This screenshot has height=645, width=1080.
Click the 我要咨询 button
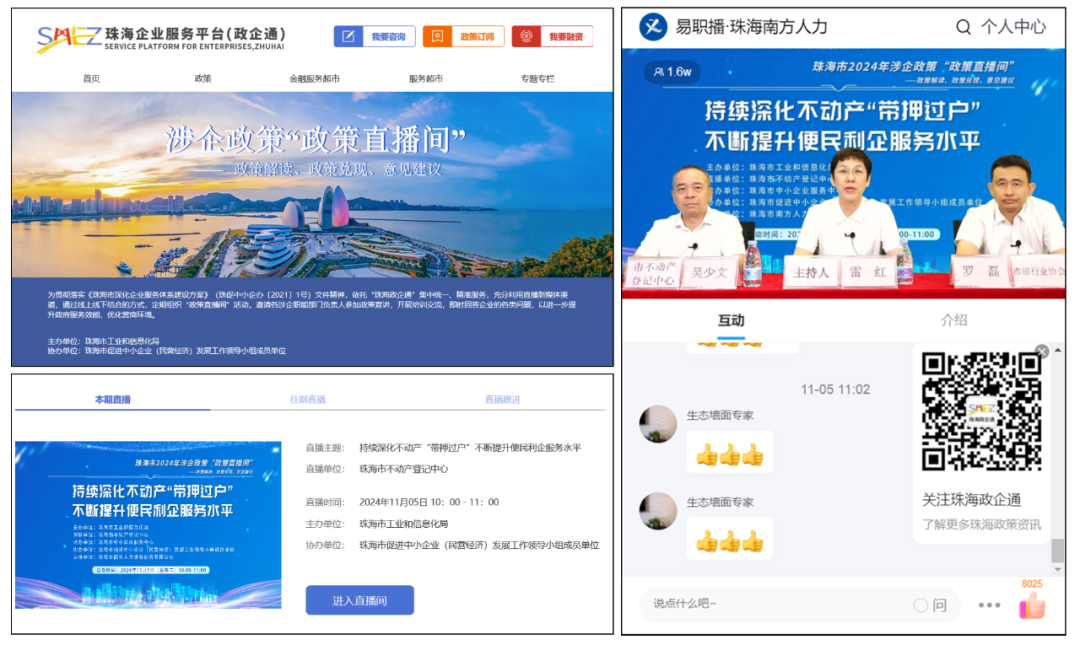(375, 37)
